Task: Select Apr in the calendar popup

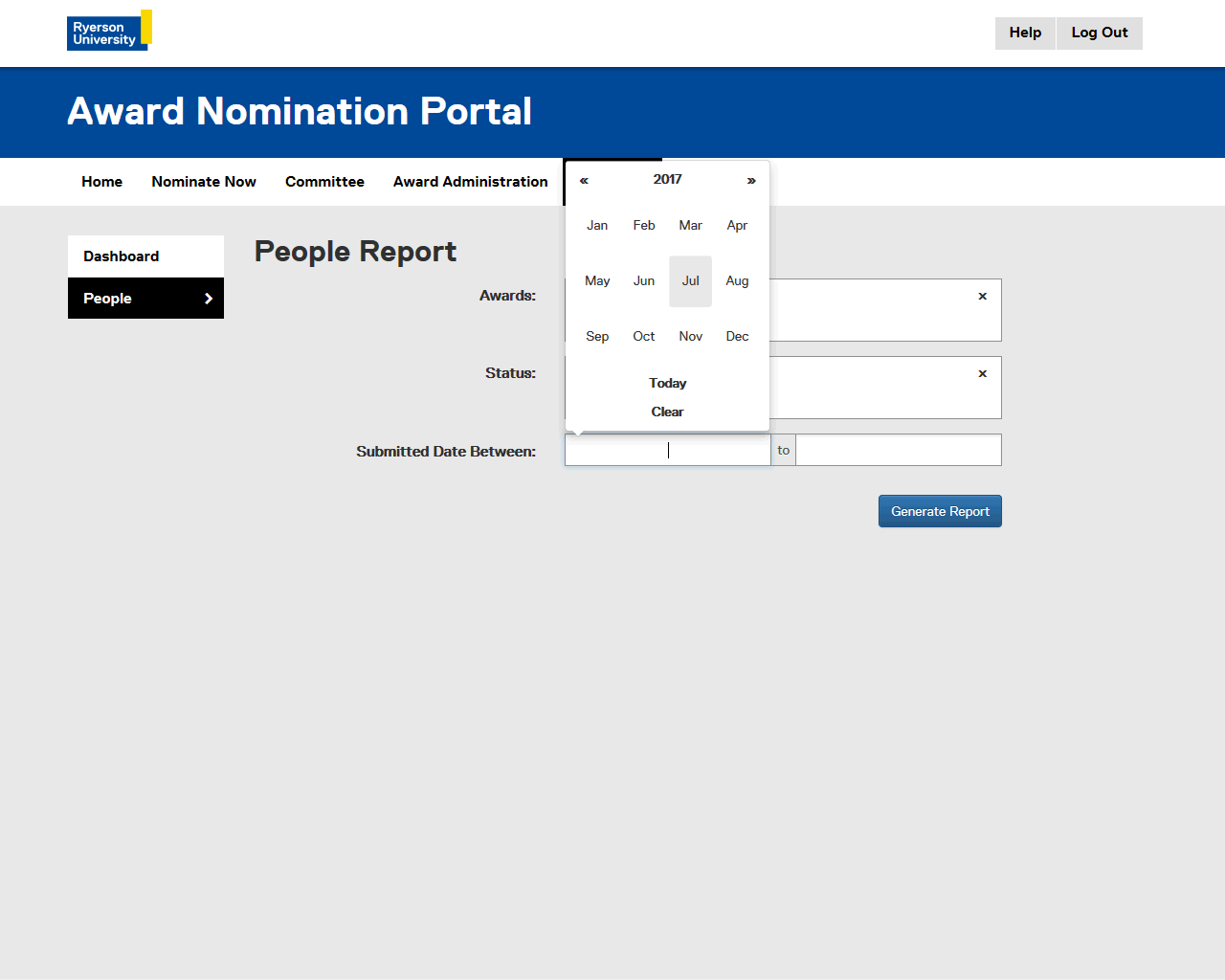Action: (737, 226)
